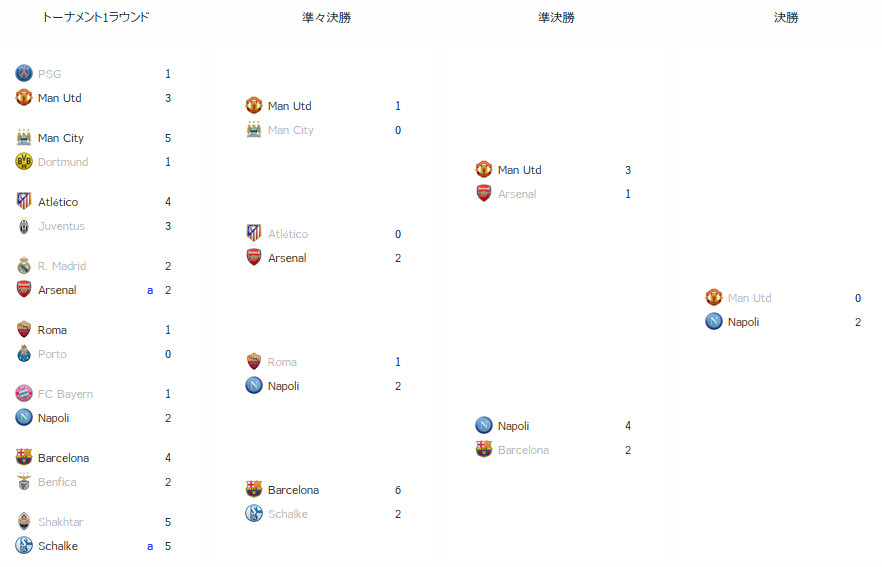Click the FC Bayern crest icon

click(x=24, y=393)
